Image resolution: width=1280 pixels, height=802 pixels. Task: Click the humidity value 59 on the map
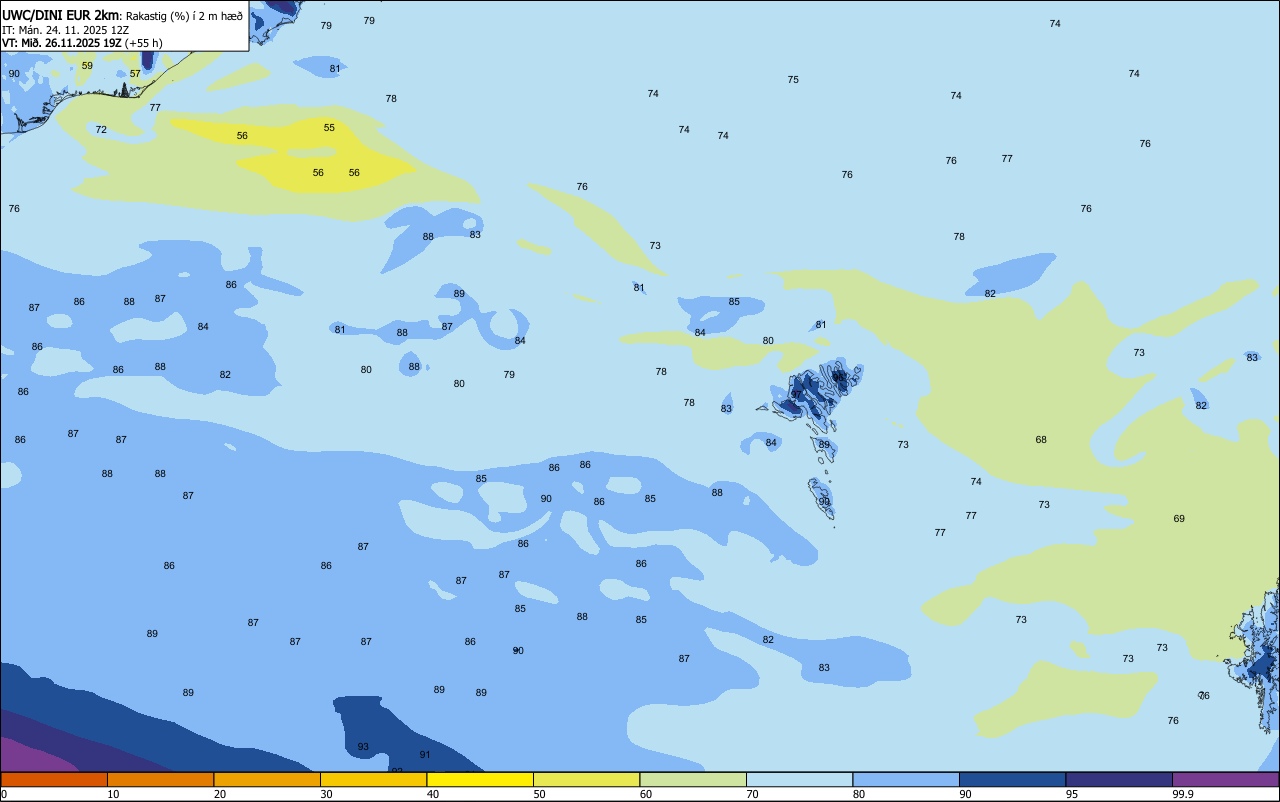click(87, 66)
